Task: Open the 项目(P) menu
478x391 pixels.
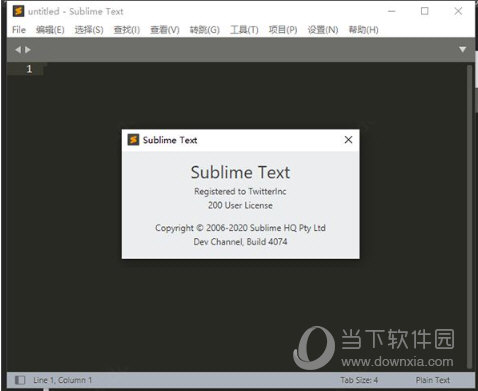Action: click(283, 30)
